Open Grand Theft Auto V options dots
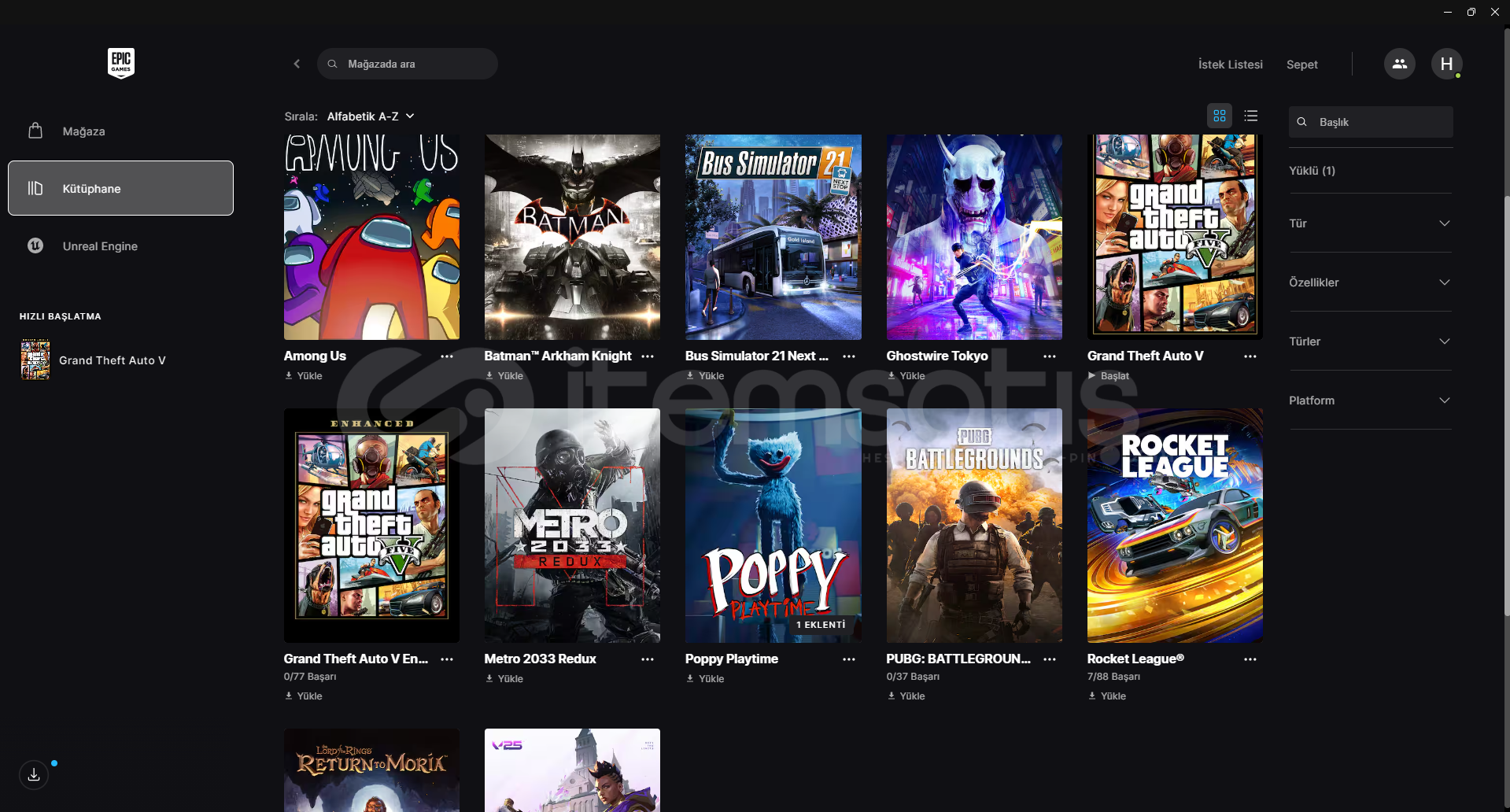1510x812 pixels. 1250,356
